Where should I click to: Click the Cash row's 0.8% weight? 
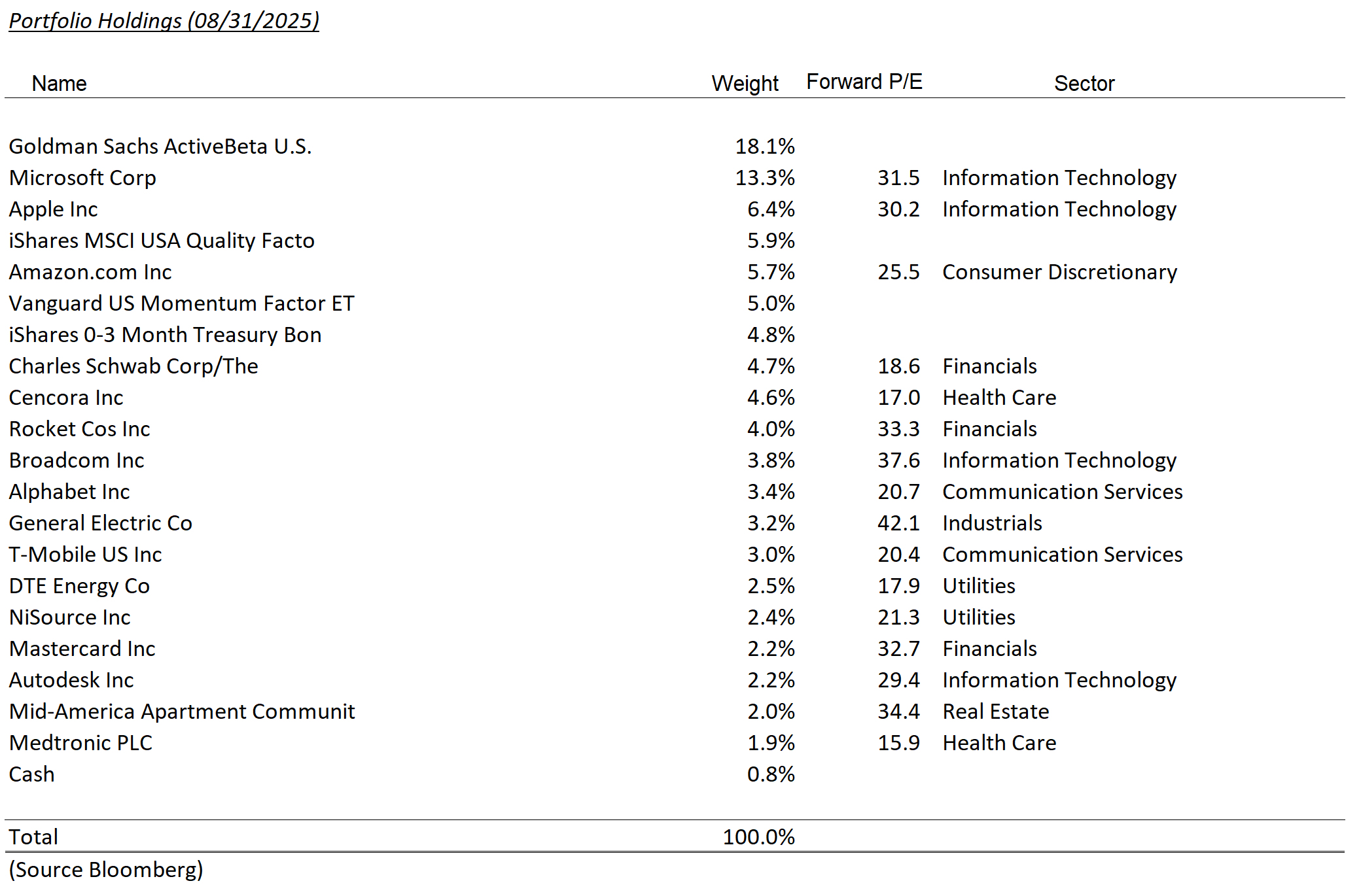tap(771, 774)
